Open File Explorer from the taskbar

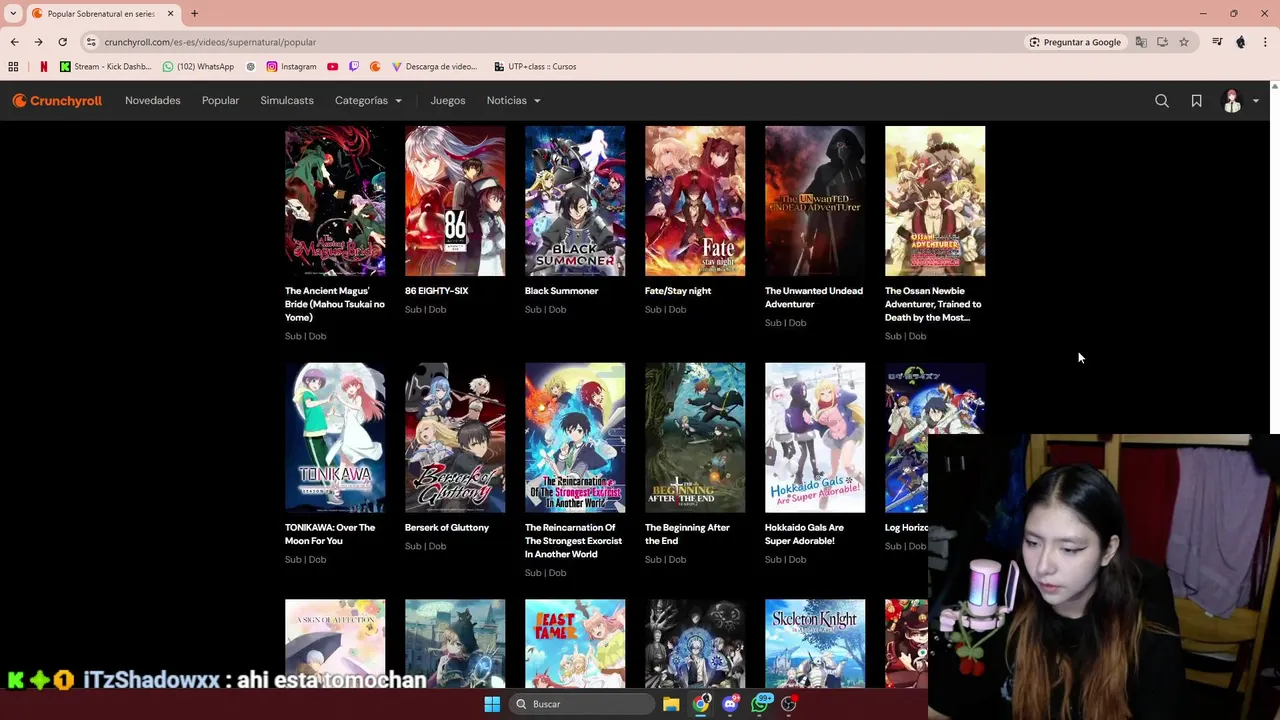(x=671, y=704)
